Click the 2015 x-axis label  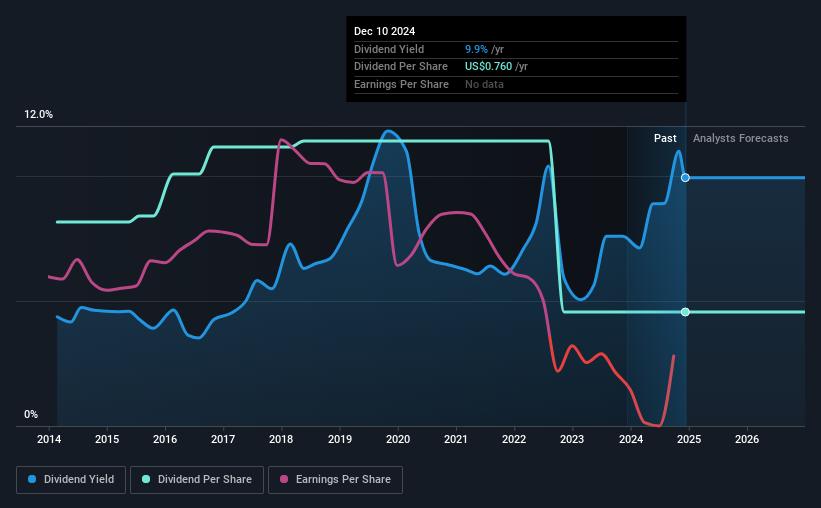tap(107, 439)
